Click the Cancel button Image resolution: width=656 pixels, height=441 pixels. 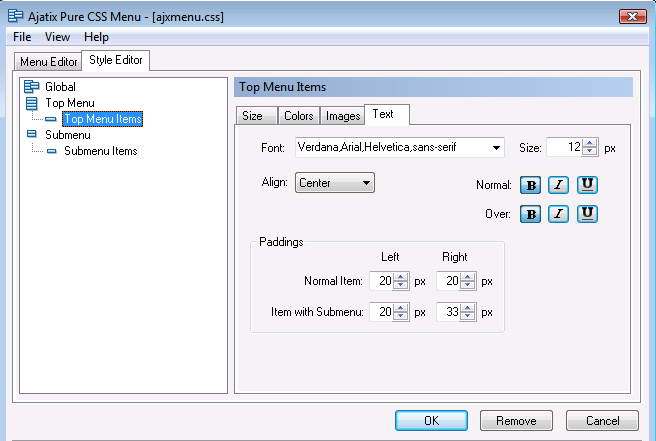[602, 420]
